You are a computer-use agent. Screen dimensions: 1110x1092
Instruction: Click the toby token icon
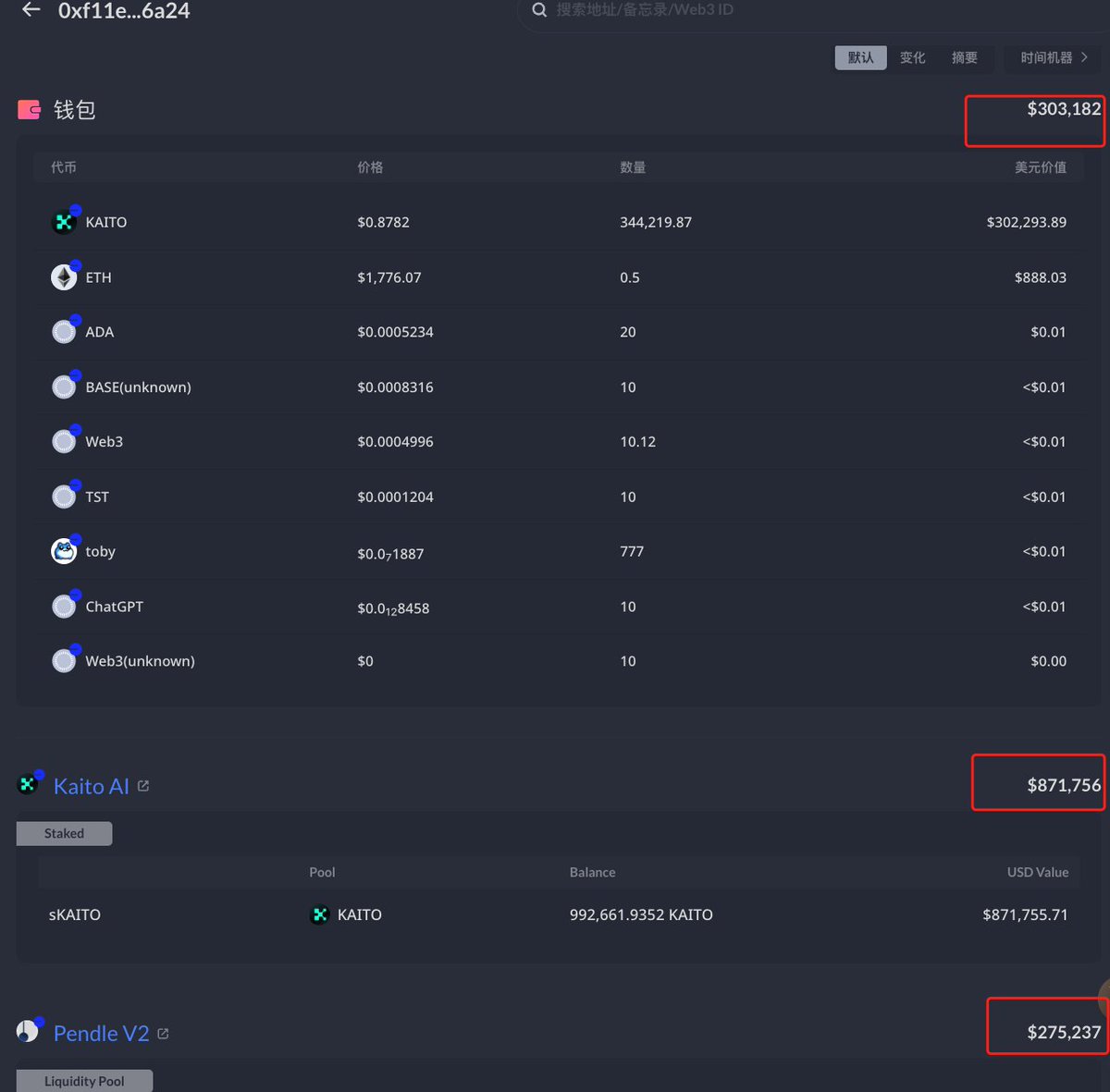(64, 551)
